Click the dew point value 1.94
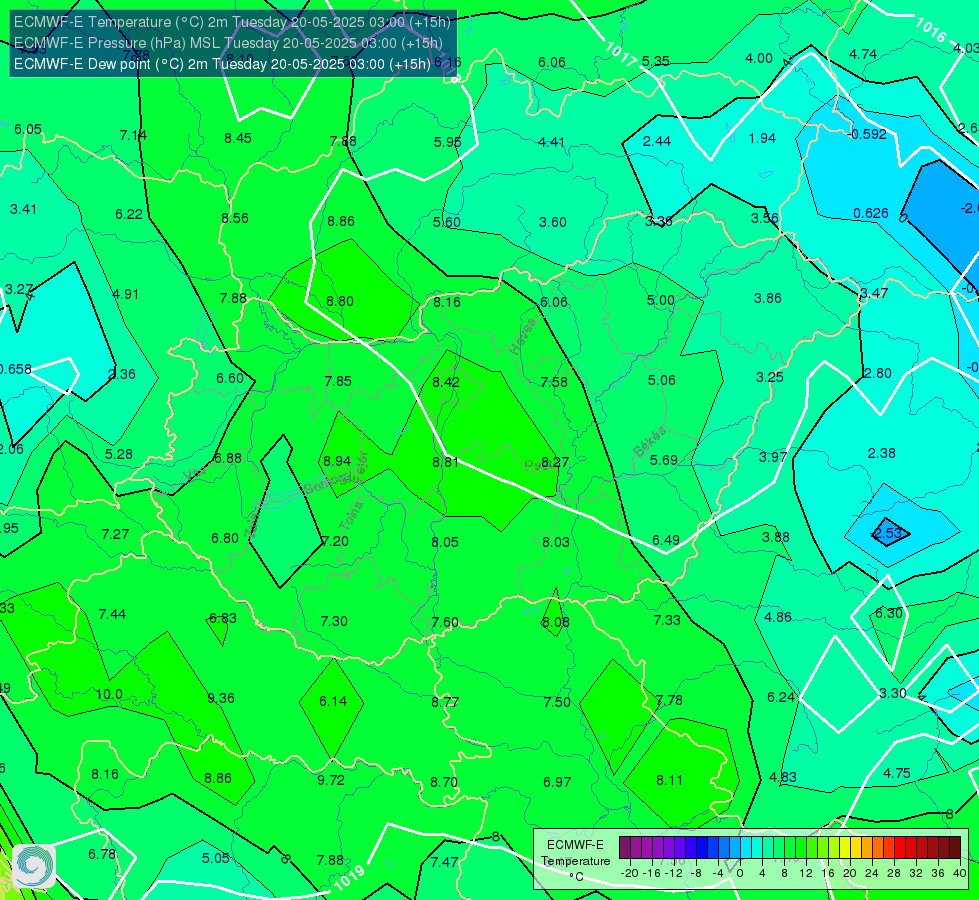 tap(762, 138)
